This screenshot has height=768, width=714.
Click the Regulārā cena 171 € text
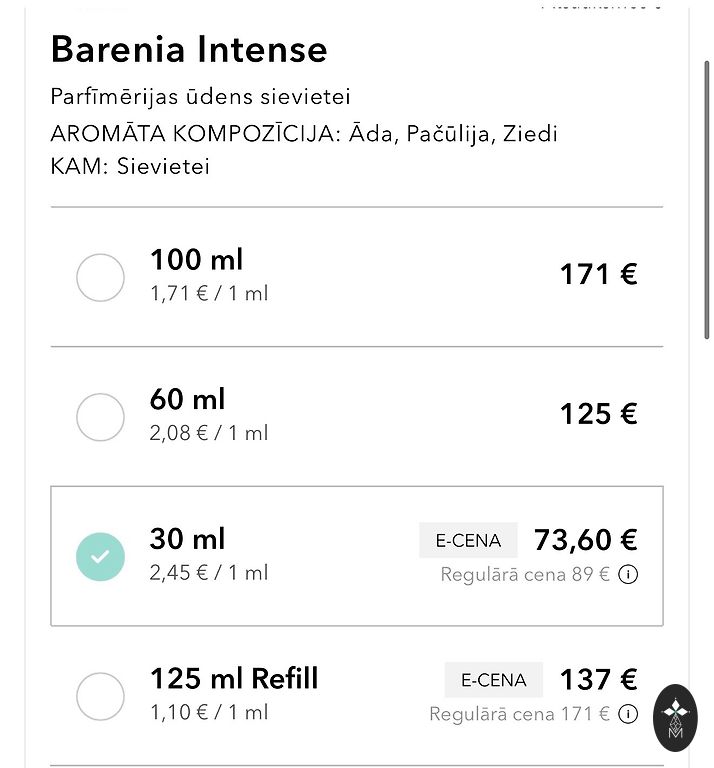519,714
